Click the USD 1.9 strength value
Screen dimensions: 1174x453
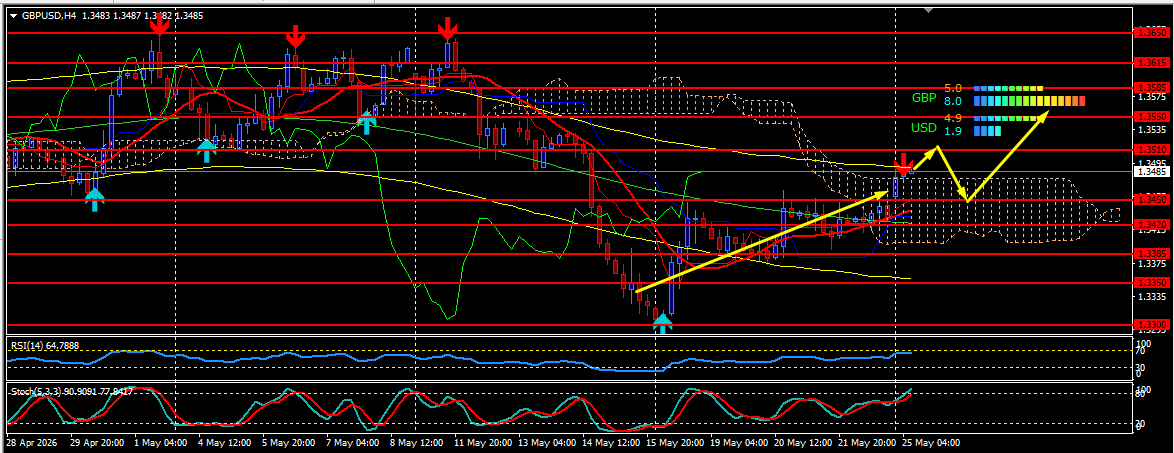point(952,131)
